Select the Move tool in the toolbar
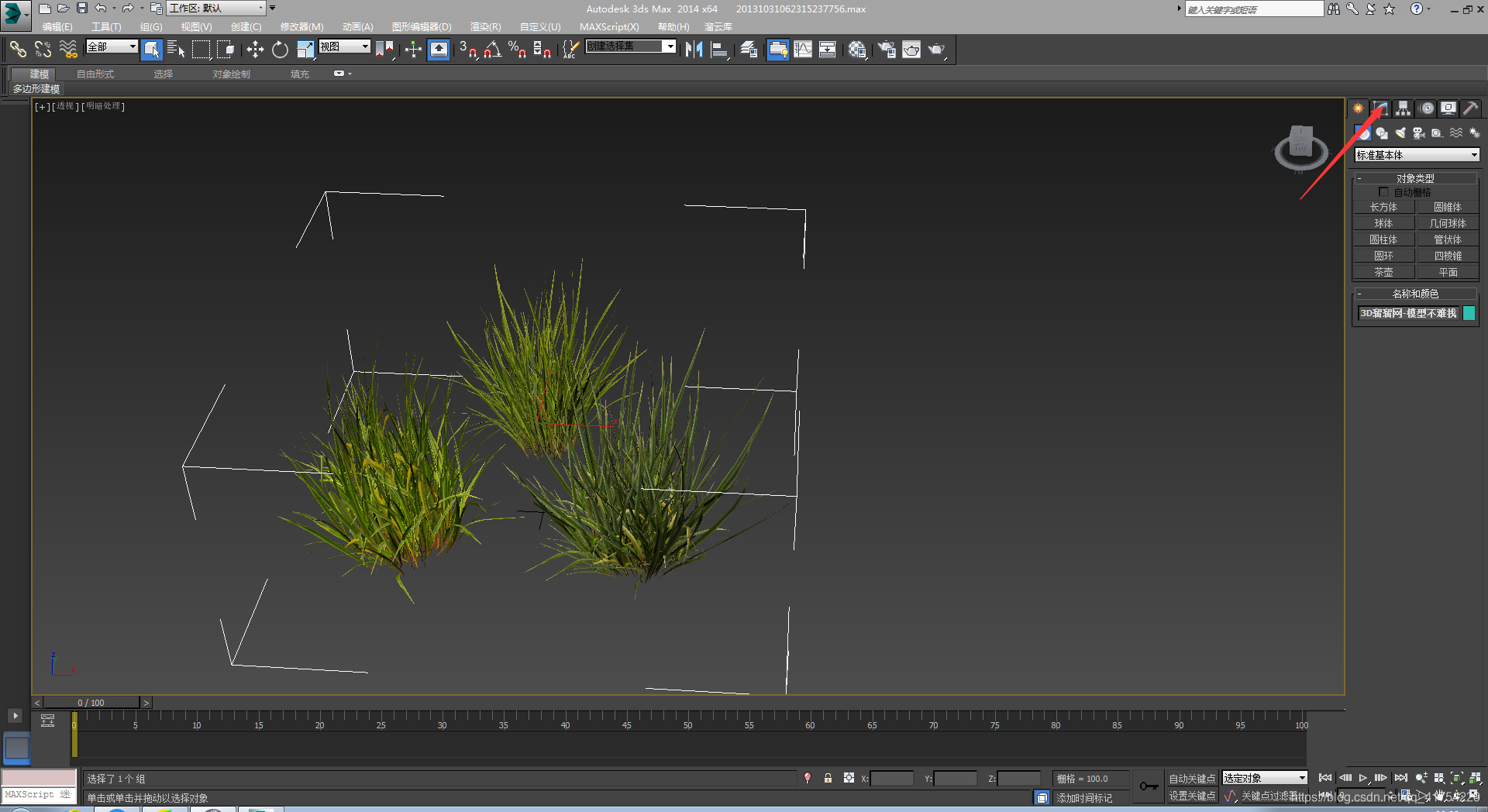Viewport: 1488px width, 812px height. tap(255, 50)
